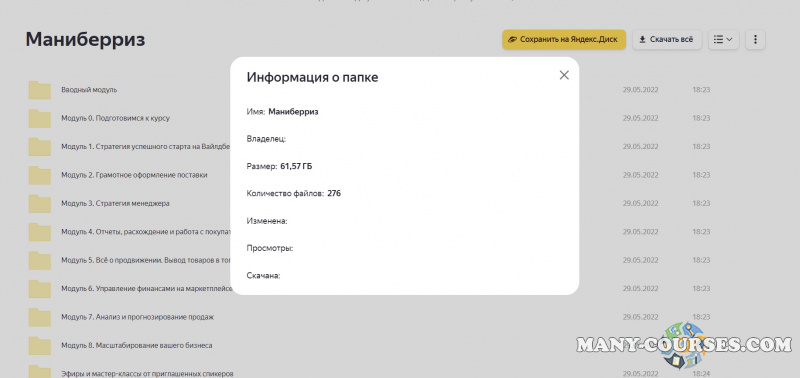Click the Владелец label in dialog
Screen dimensions: 800x378
pos(266,139)
